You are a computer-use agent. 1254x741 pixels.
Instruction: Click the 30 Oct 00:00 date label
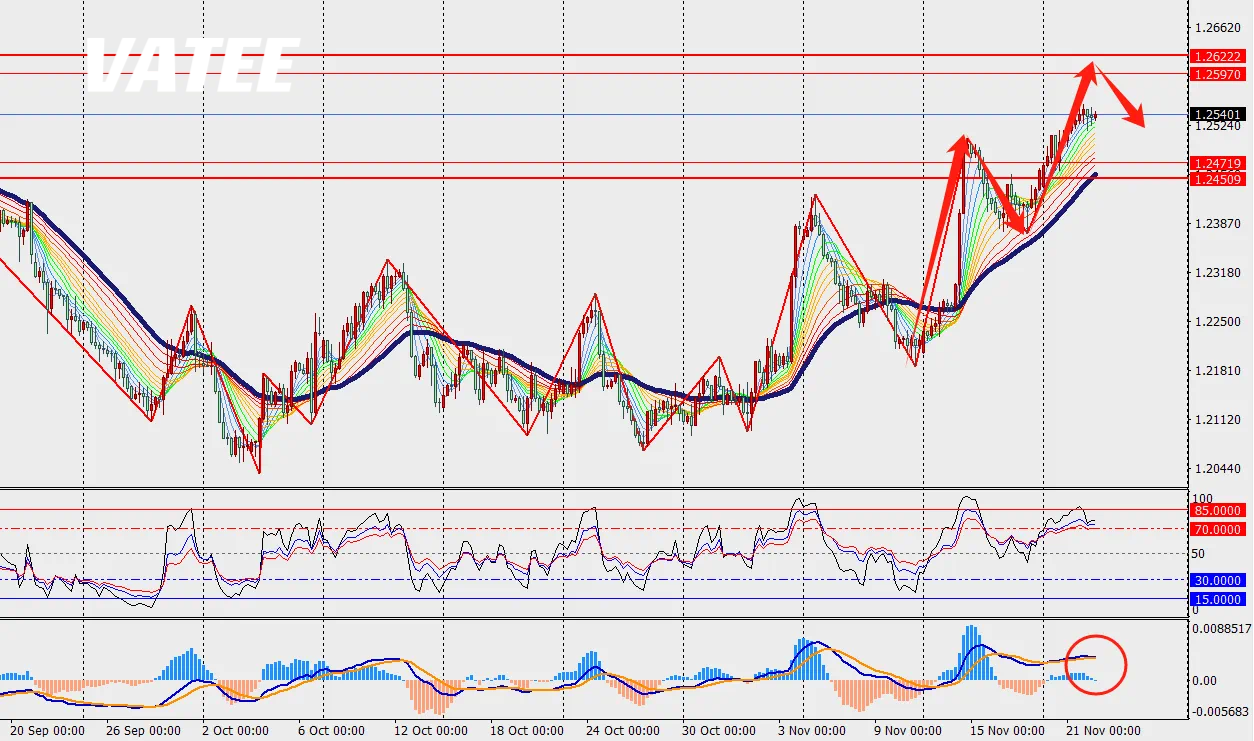tap(719, 731)
